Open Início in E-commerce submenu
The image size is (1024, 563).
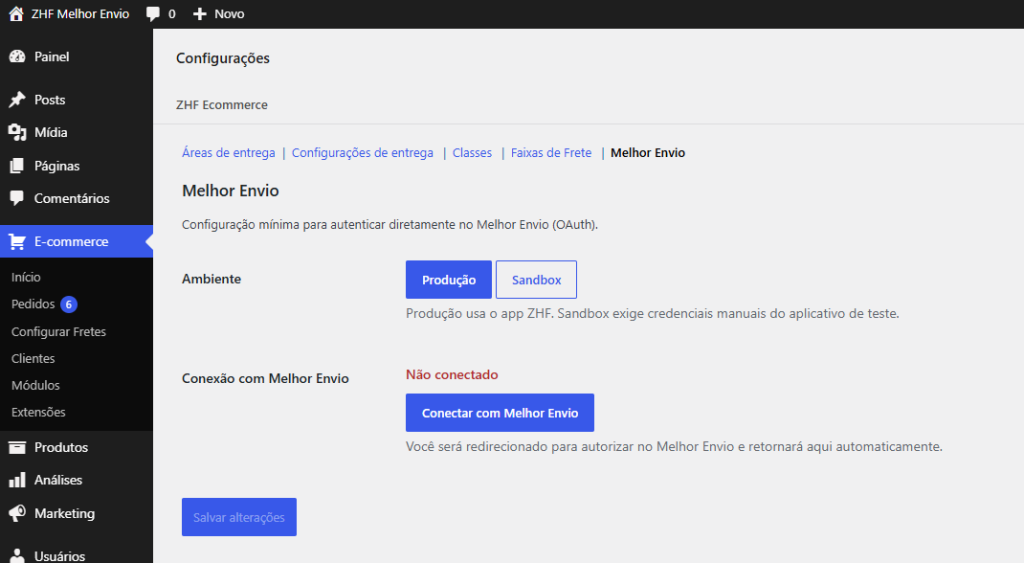coord(26,277)
